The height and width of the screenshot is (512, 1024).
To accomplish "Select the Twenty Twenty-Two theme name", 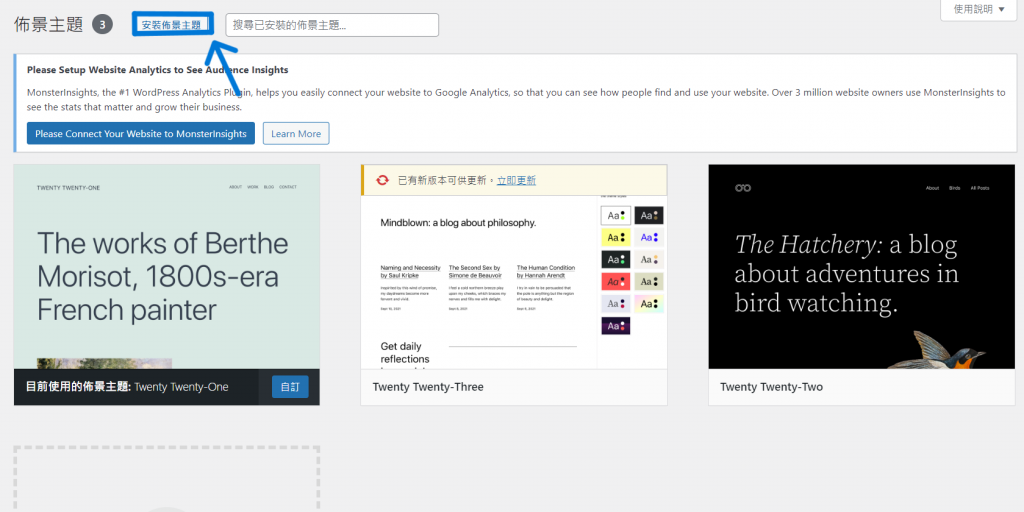I will click(771, 387).
